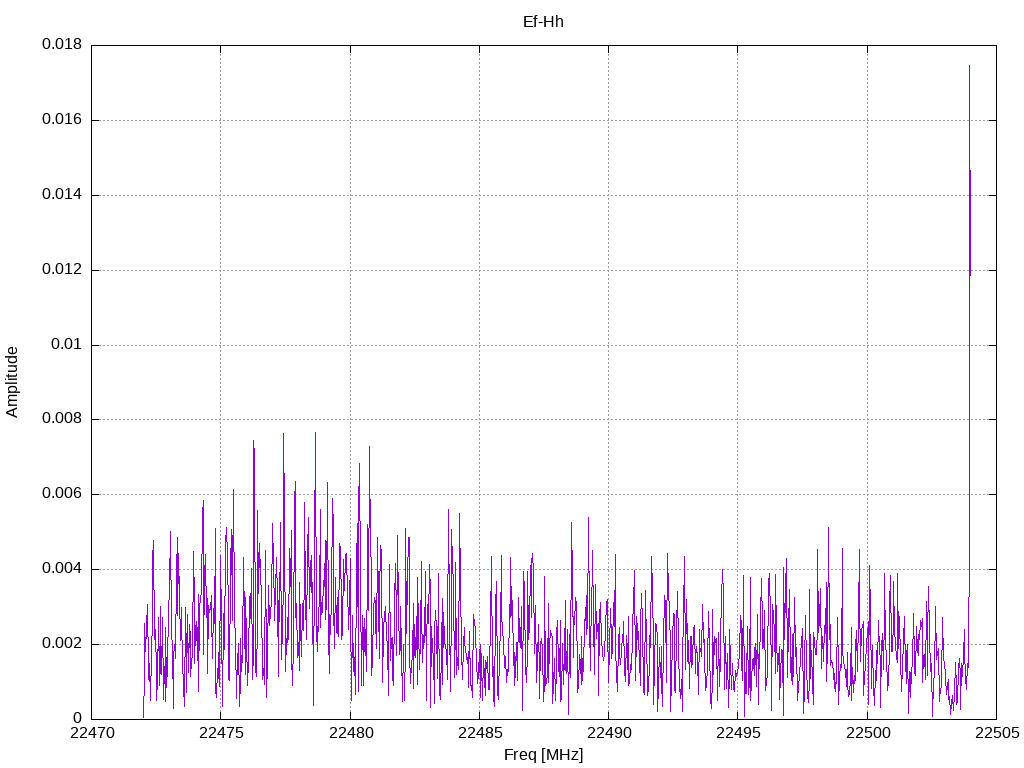
Task: Click the 22495 x-axis tick label
Action: 739,733
